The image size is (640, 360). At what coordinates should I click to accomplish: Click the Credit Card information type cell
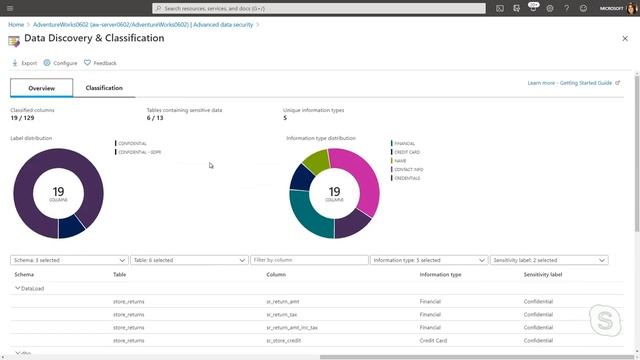[x=433, y=340]
